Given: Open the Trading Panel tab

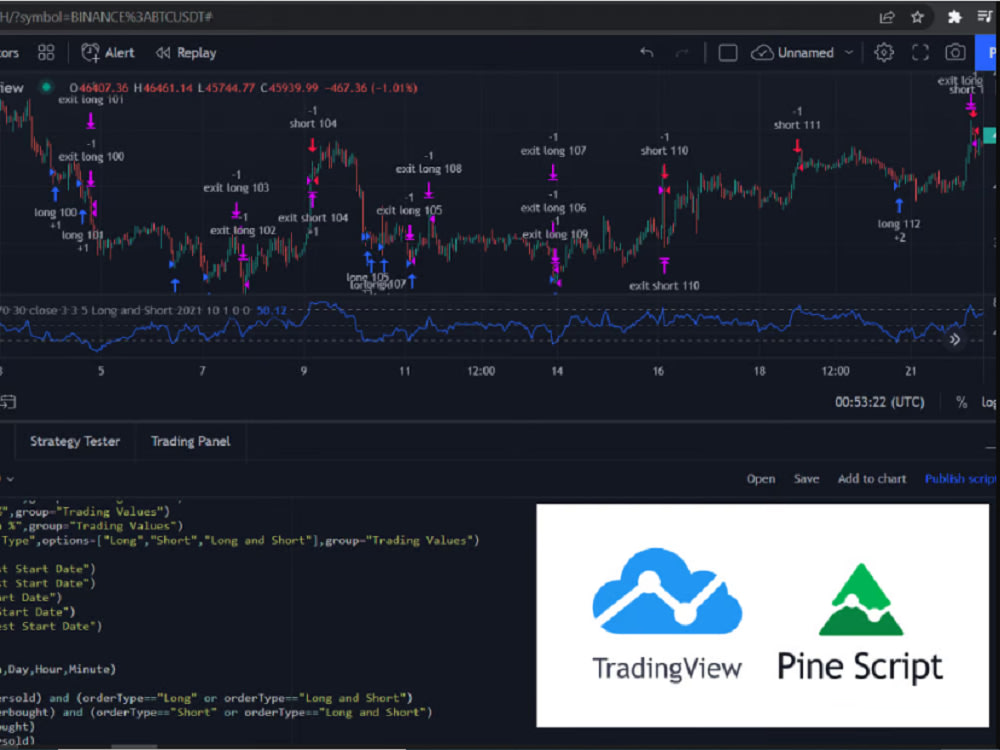Looking at the screenshot, I should (190, 441).
